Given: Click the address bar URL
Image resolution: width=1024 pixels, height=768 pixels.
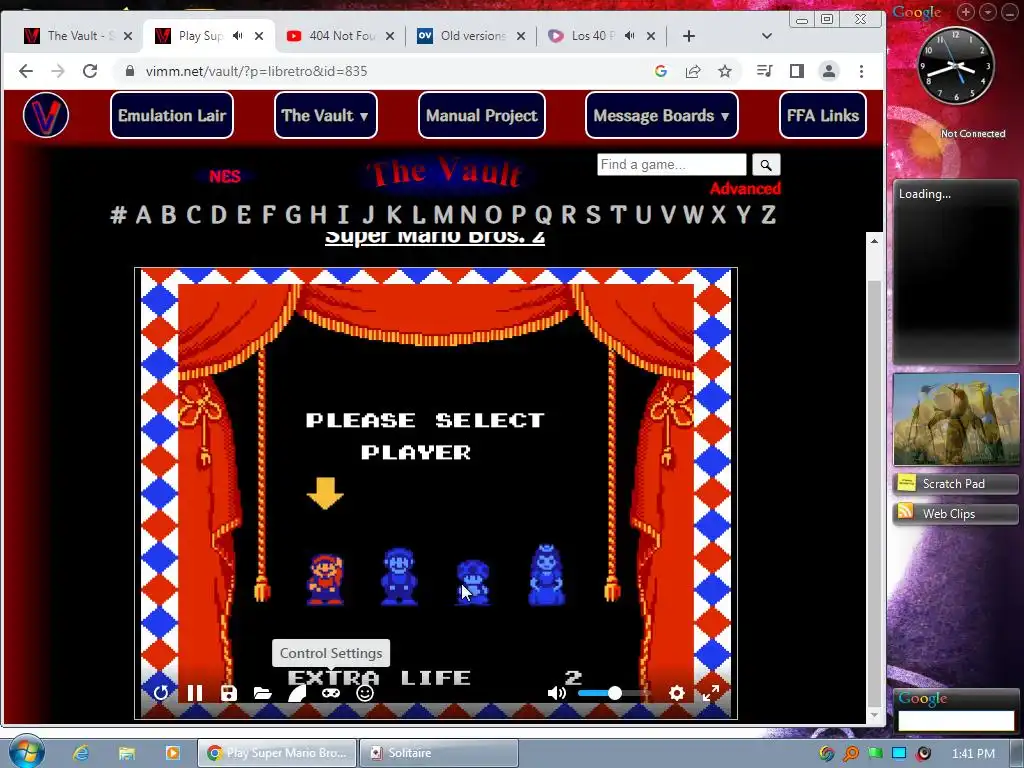Looking at the screenshot, I should [x=257, y=71].
